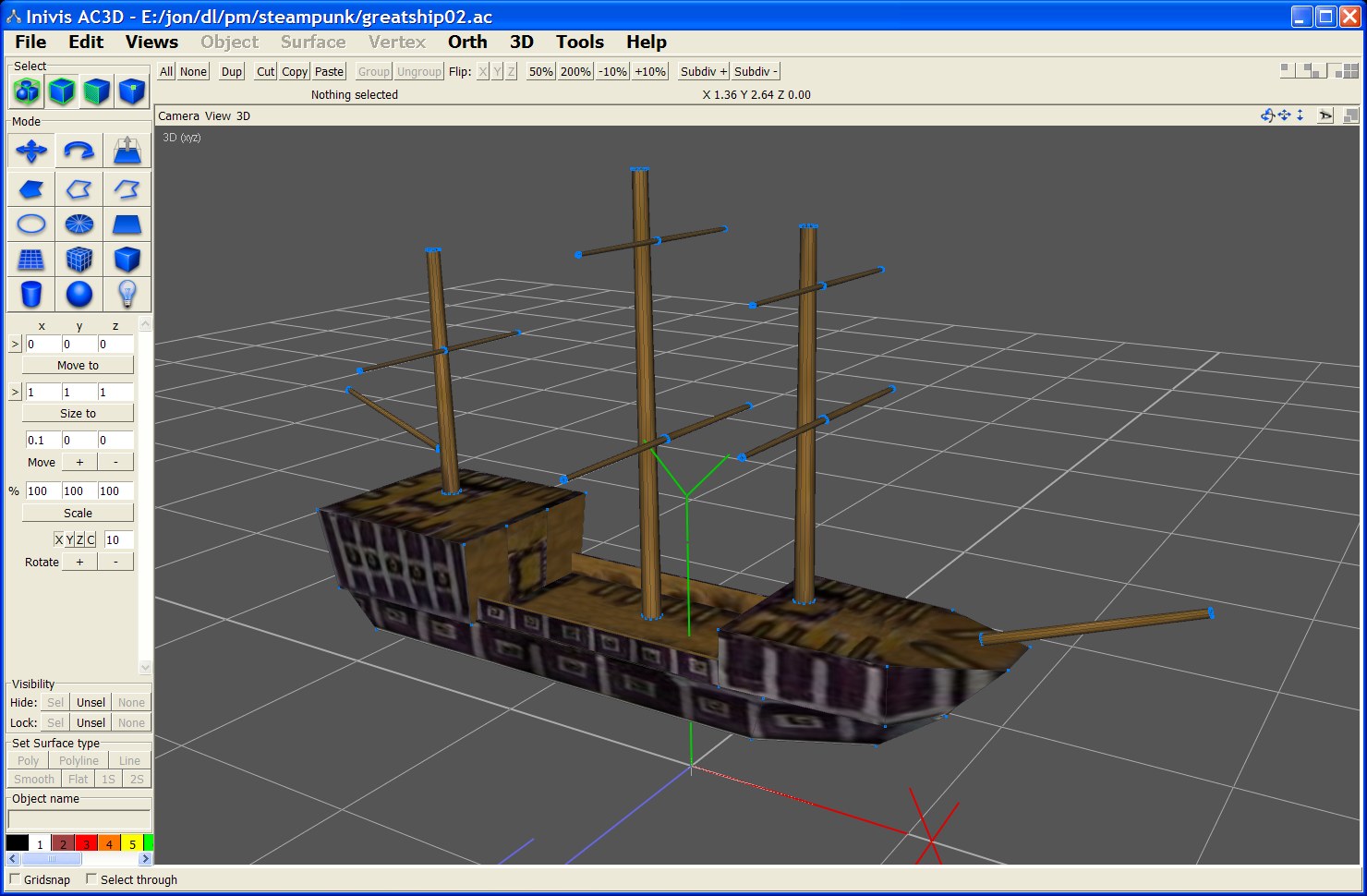Enable the Gridsnap checkbox
This screenshot has height=896, width=1367.
coord(15,878)
